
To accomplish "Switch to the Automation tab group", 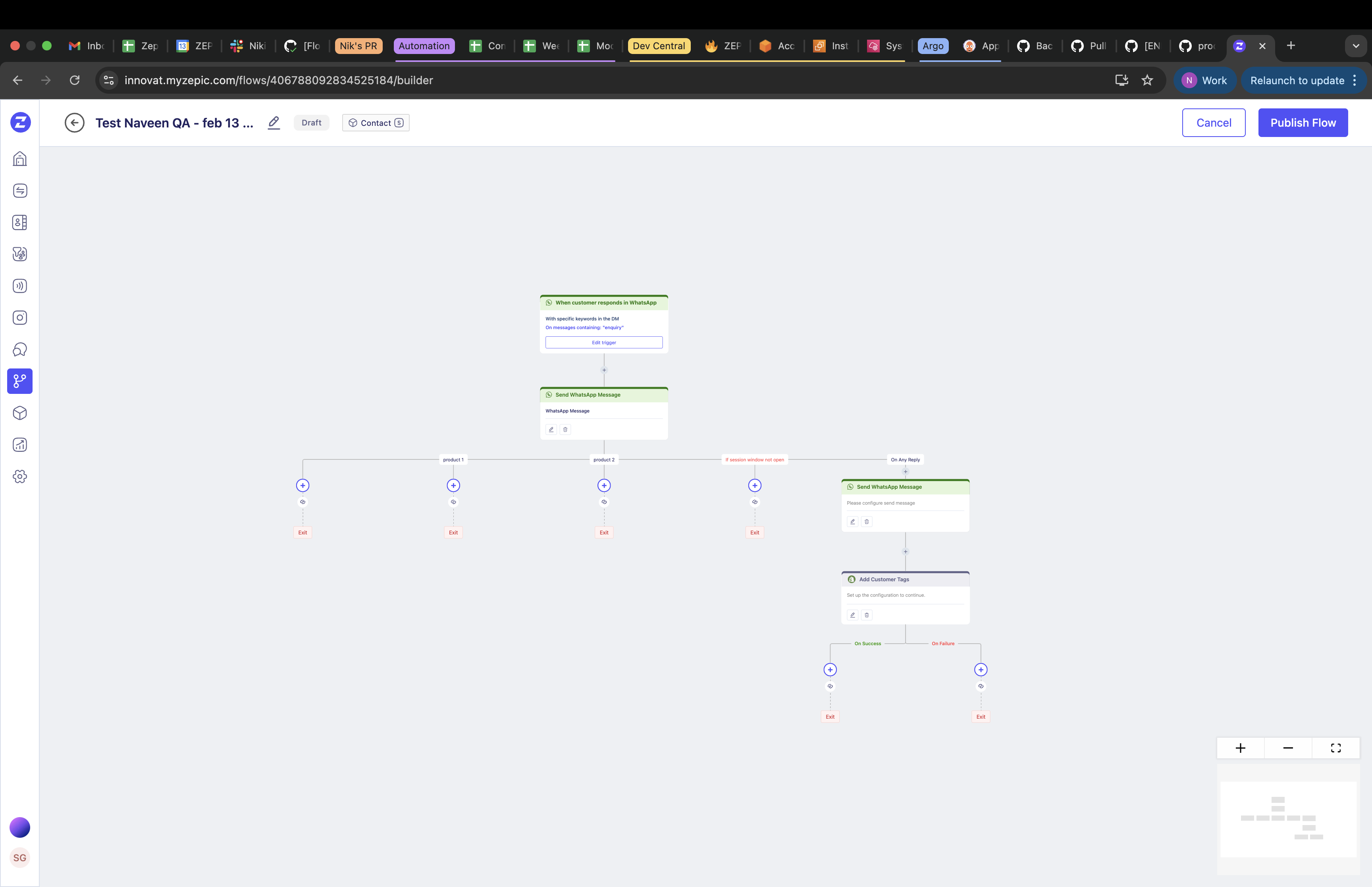I will click(x=424, y=46).
